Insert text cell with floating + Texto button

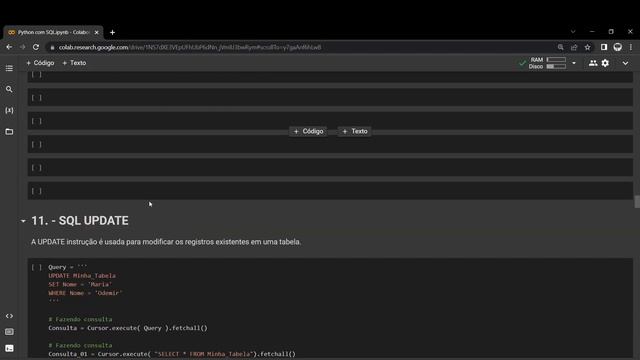point(355,131)
